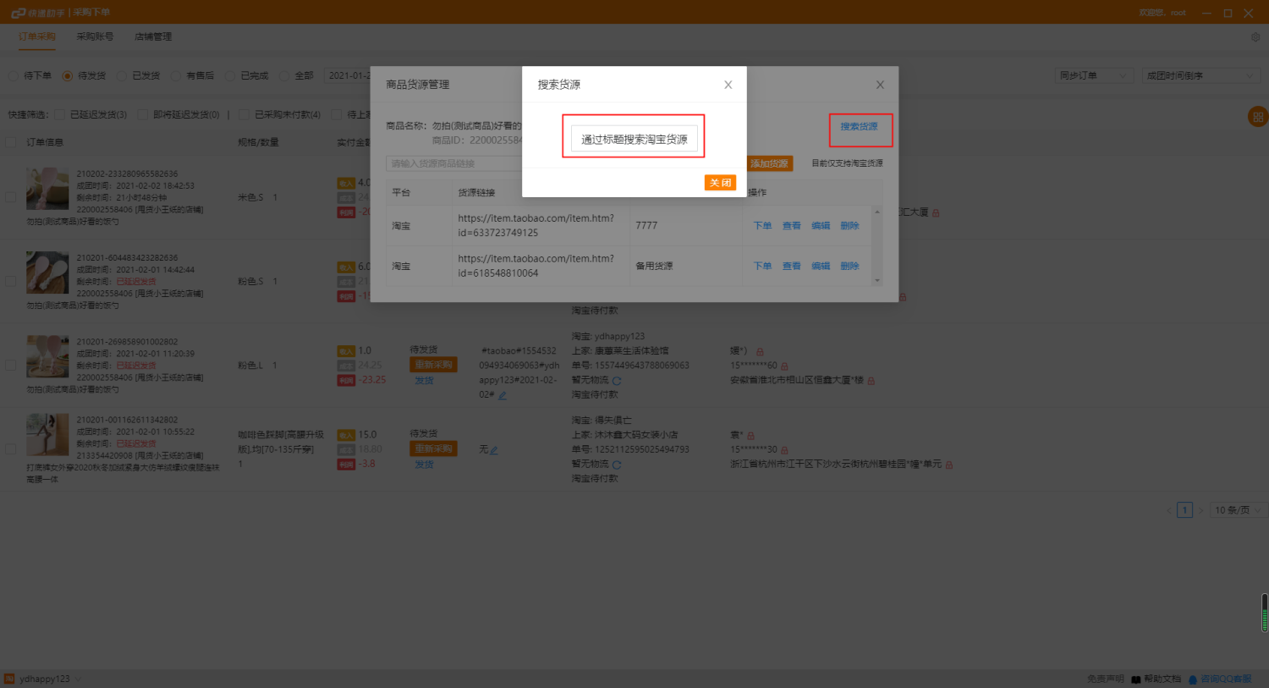Switch to the 采购账号 tab
This screenshot has height=688, width=1269.
(94, 35)
